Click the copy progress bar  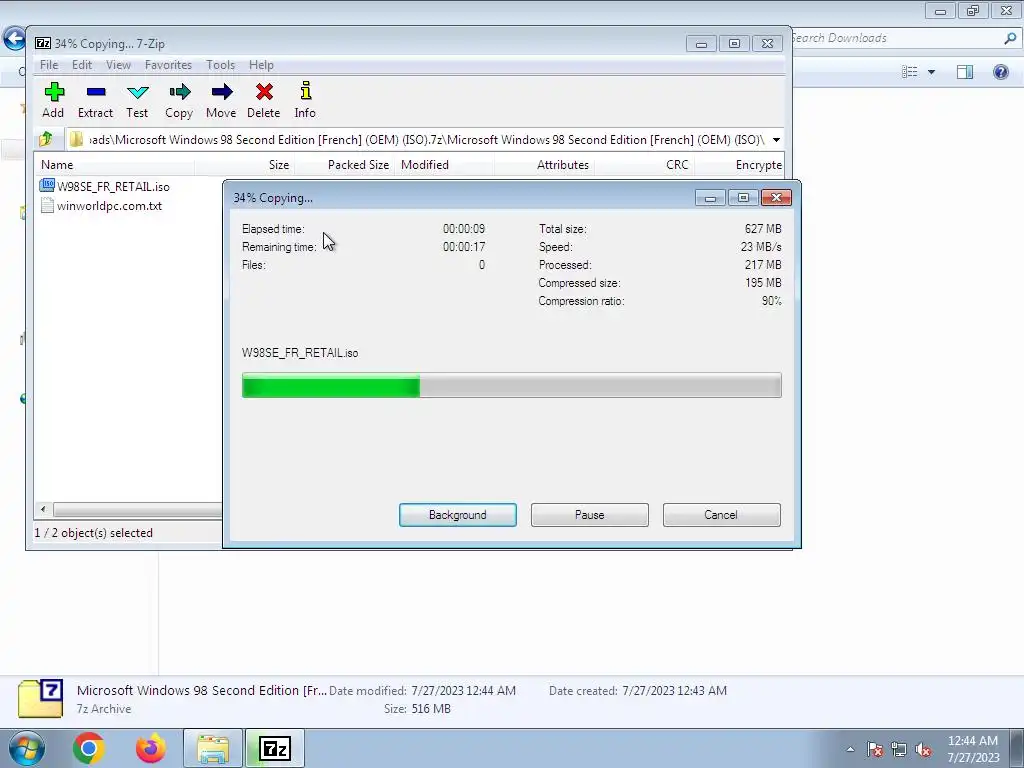coord(511,385)
